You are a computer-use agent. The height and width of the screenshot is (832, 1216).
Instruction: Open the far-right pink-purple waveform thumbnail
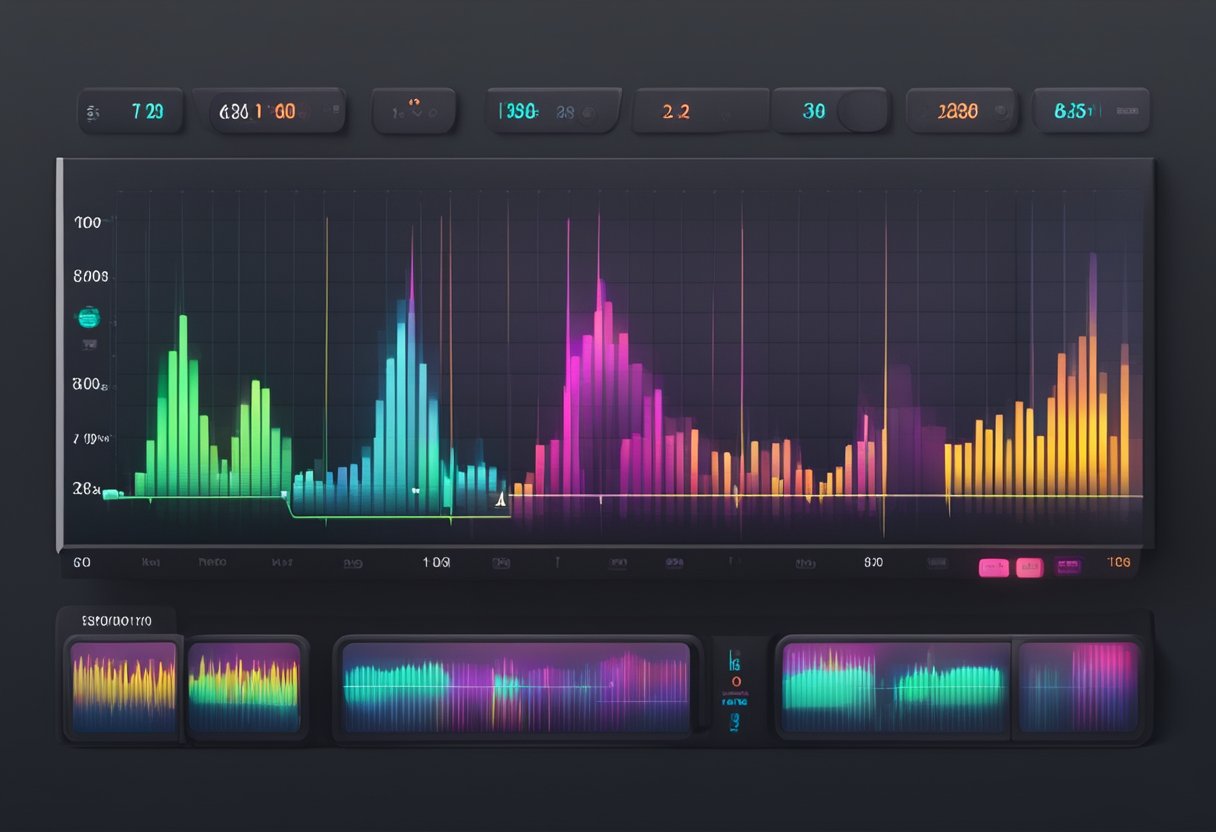click(x=1078, y=688)
